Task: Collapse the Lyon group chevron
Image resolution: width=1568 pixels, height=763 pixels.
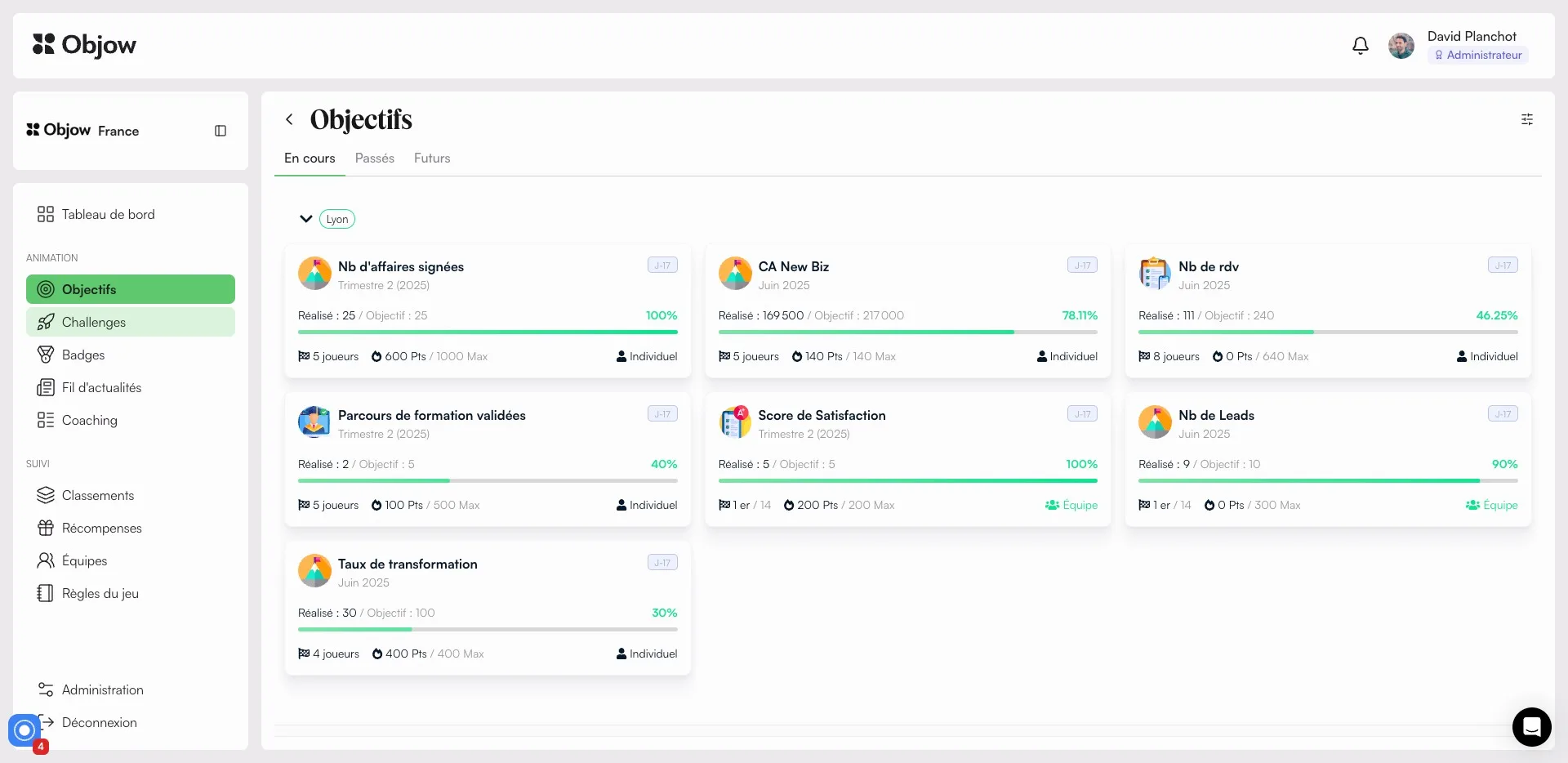Action: click(x=305, y=219)
